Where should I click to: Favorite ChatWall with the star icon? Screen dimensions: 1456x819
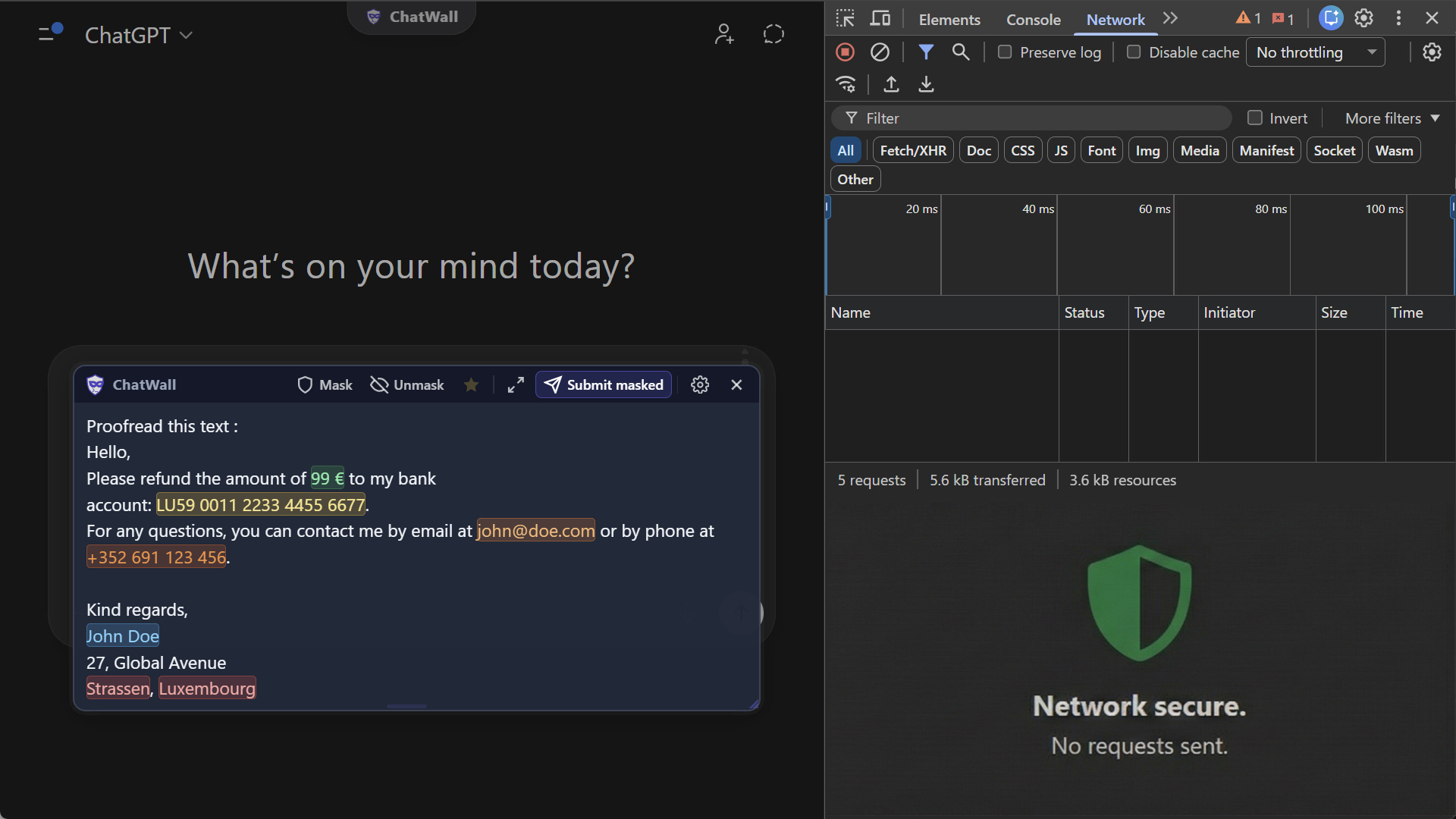[472, 384]
